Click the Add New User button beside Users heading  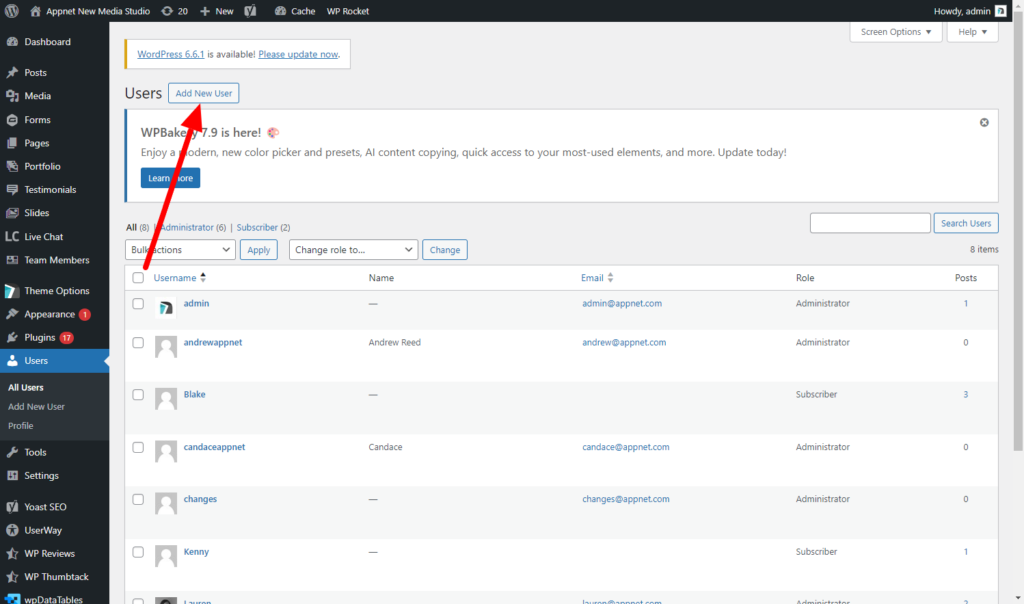[204, 93]
